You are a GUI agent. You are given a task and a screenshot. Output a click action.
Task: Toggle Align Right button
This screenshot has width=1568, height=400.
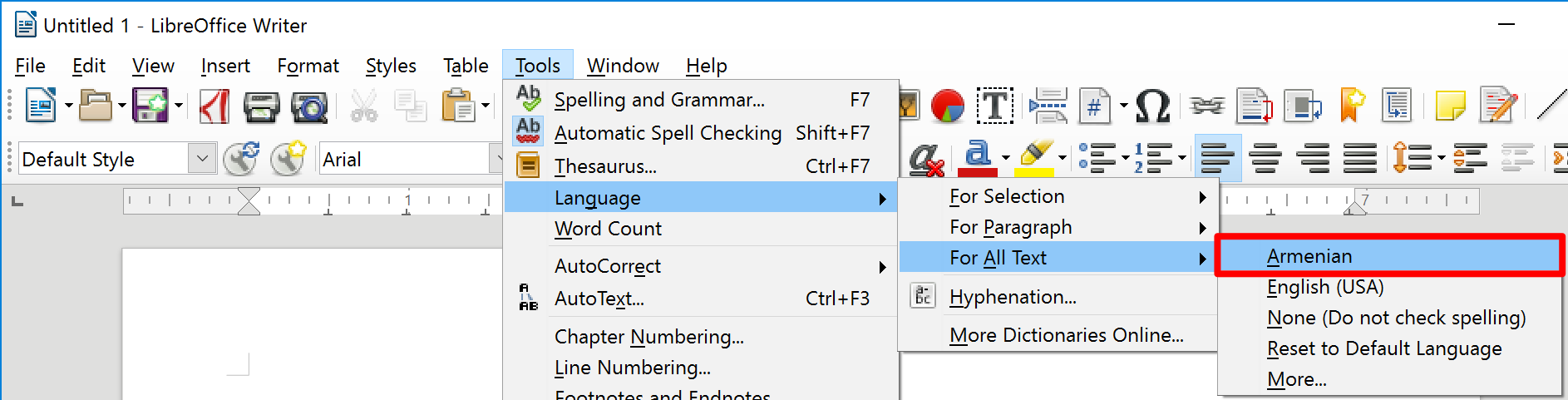click(1313, 157)
